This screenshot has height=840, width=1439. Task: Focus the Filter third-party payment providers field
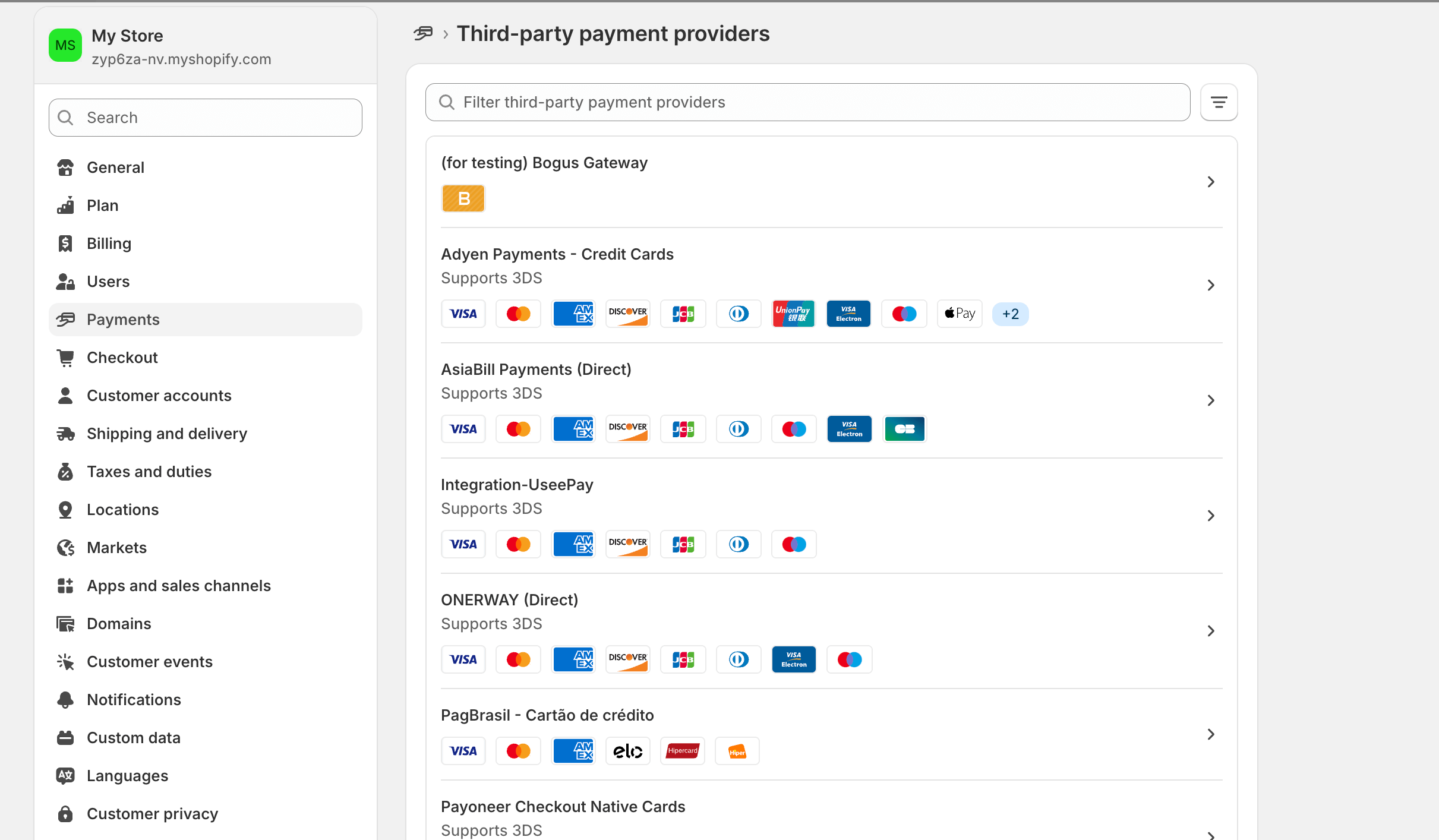point(807,102)
